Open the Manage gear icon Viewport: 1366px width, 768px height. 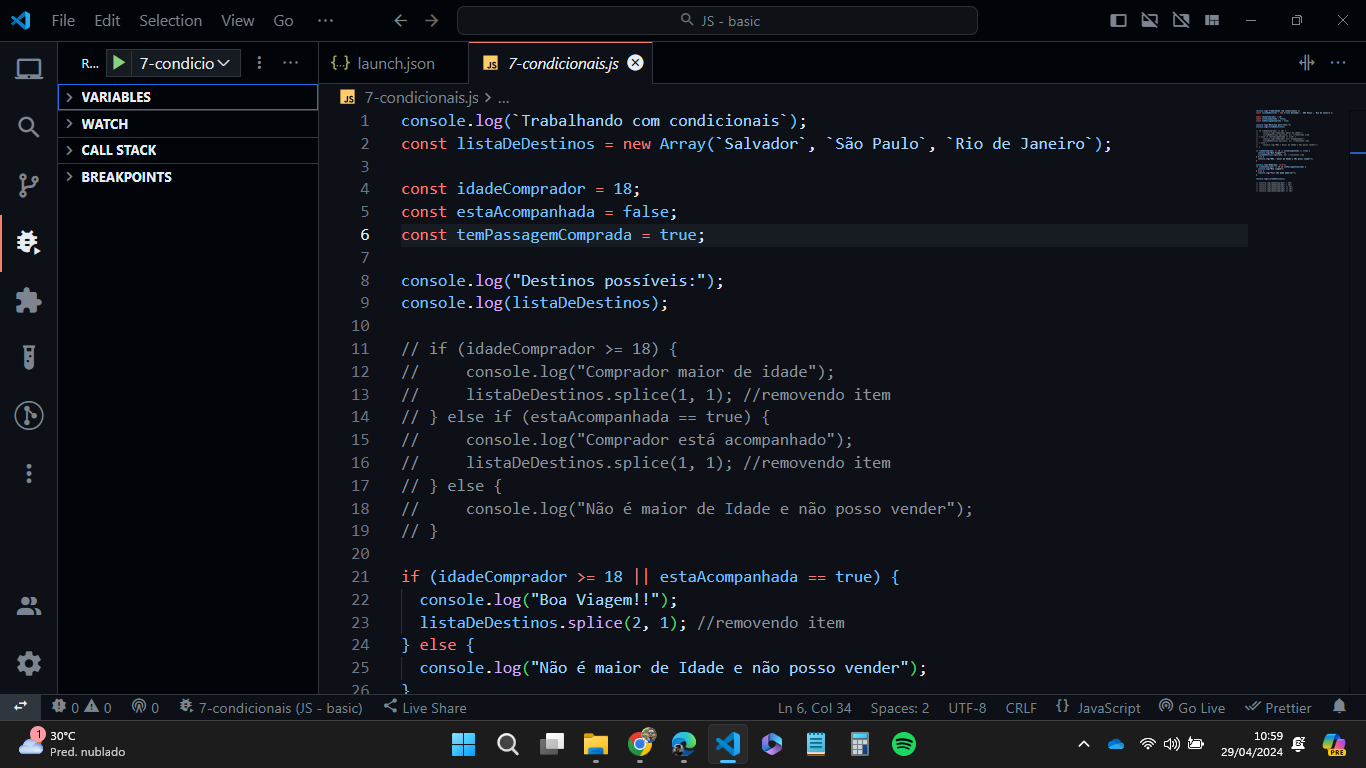pos(29,663)
